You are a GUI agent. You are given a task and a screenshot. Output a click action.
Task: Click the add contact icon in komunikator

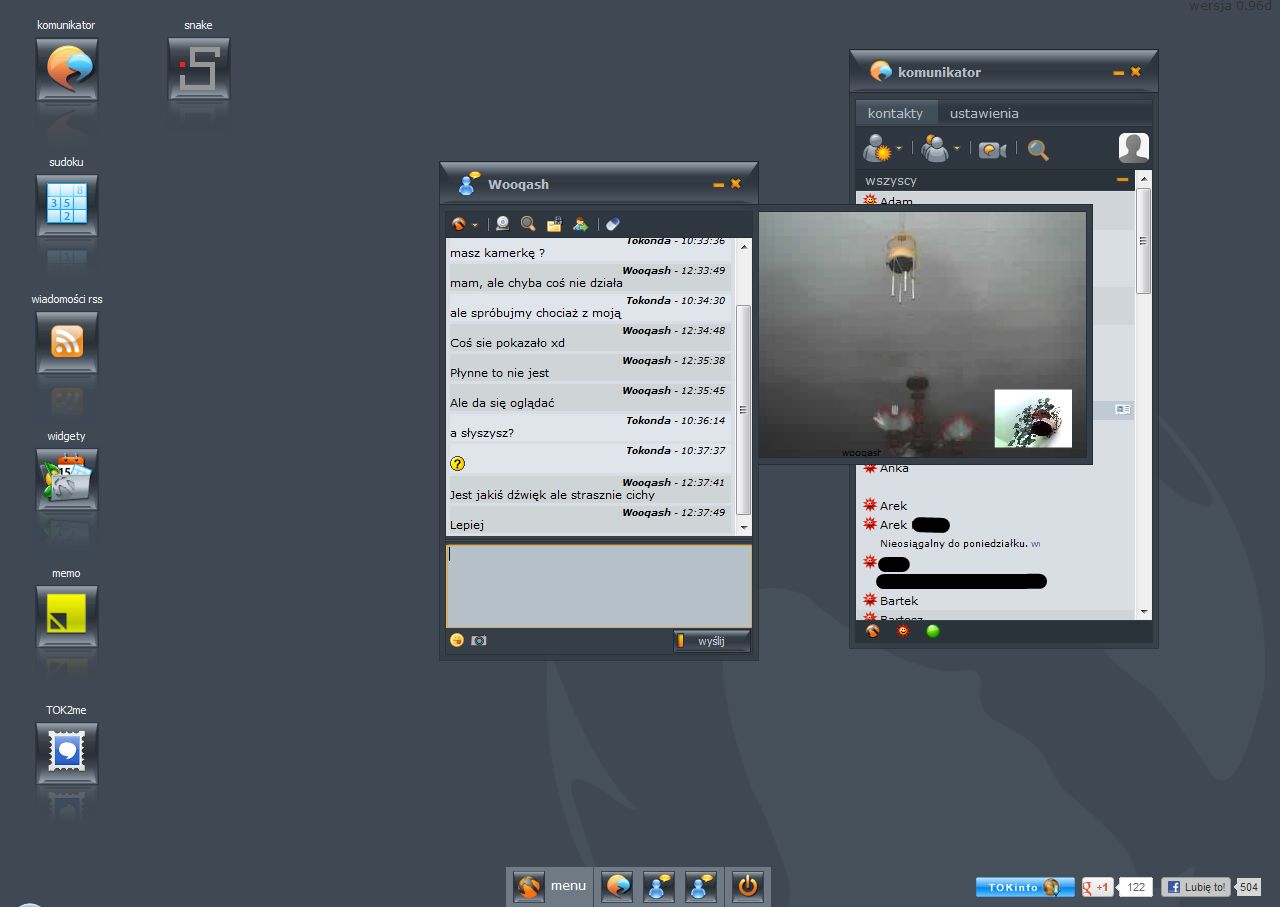coord(877,149)
